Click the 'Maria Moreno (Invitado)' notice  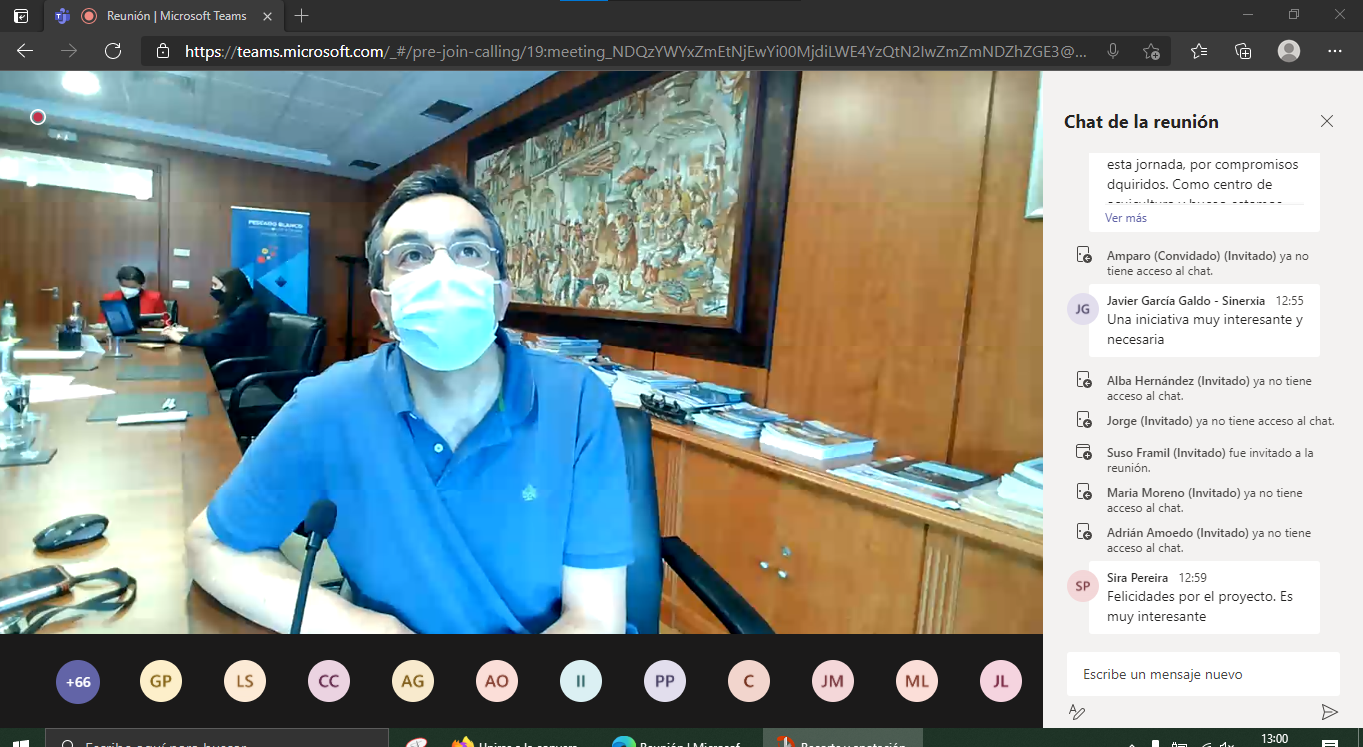(x=1204, y=500)
